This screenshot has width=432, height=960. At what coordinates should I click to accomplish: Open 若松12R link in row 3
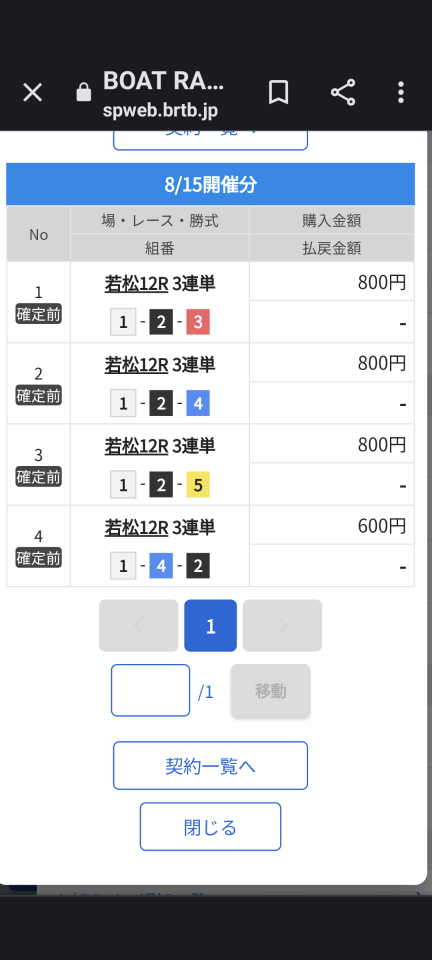point(136,446)
